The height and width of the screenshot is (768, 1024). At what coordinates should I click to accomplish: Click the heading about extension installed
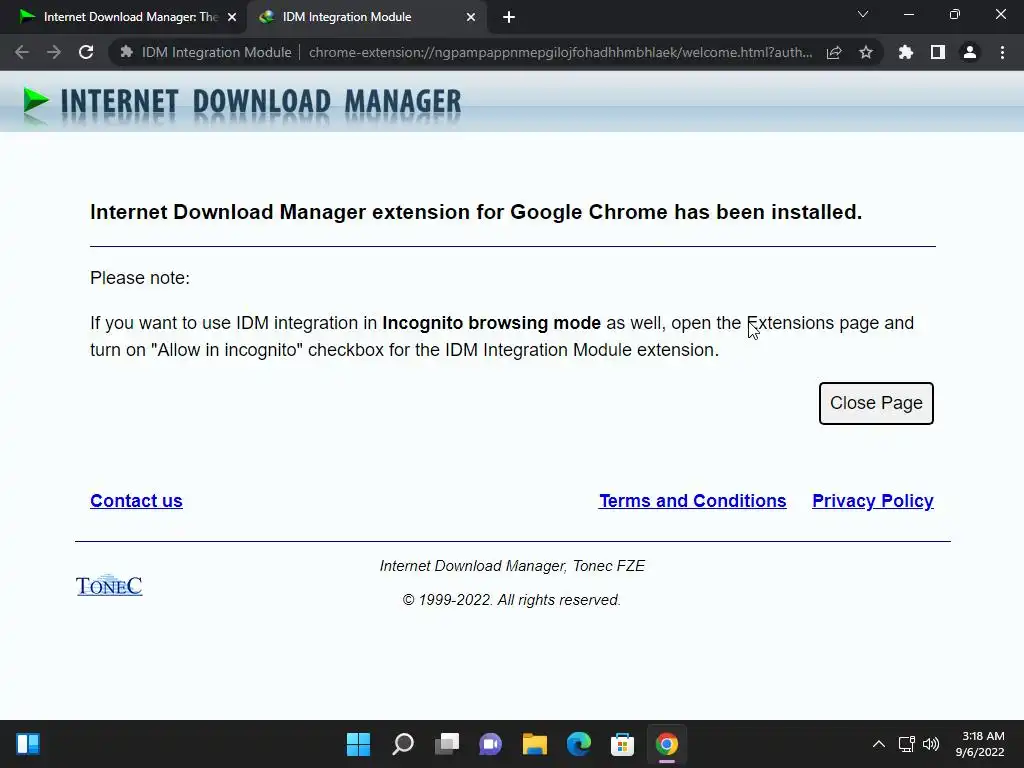point(476,212)
